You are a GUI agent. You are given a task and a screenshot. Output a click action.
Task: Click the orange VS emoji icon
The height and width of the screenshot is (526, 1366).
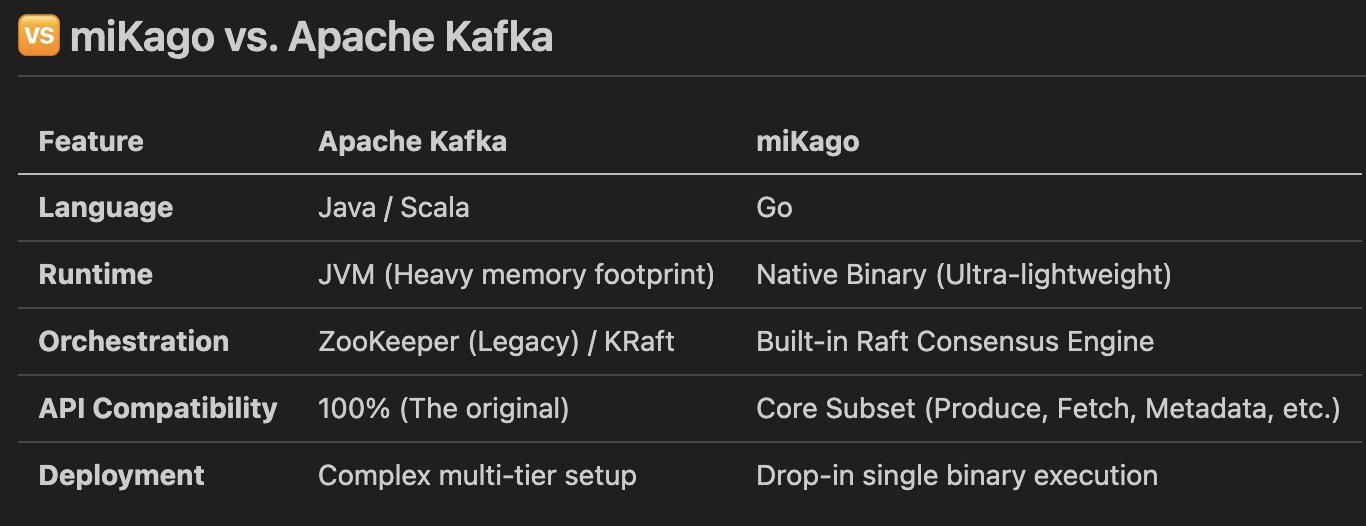(x=39, y=38)
